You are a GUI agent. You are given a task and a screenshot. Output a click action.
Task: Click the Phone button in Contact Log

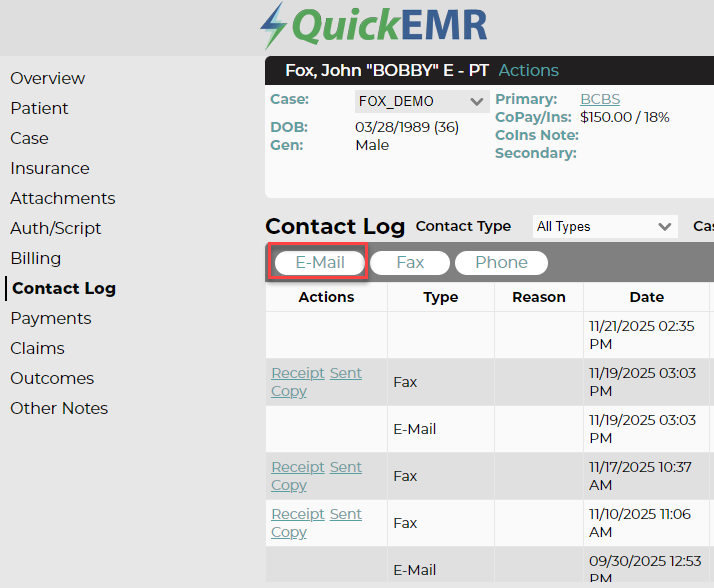(x=501, y=262)
